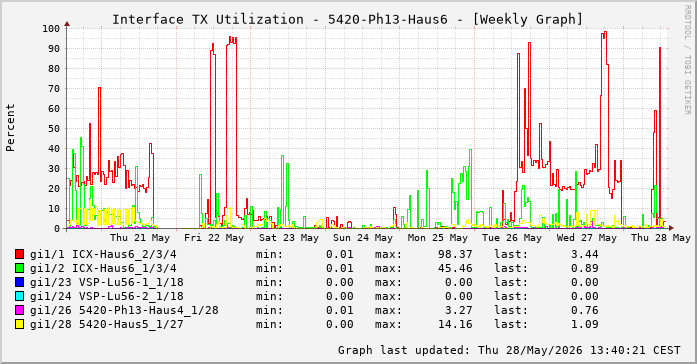Select the 'gi1/28 5420-Haus5_1/27' legend label
Viewport: 697px width, 364px height.
107,324
